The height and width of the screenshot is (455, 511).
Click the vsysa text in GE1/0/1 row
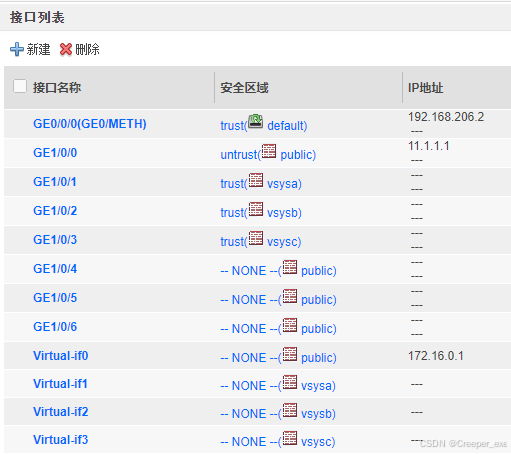pyautogui.click(x=283, y=184)
